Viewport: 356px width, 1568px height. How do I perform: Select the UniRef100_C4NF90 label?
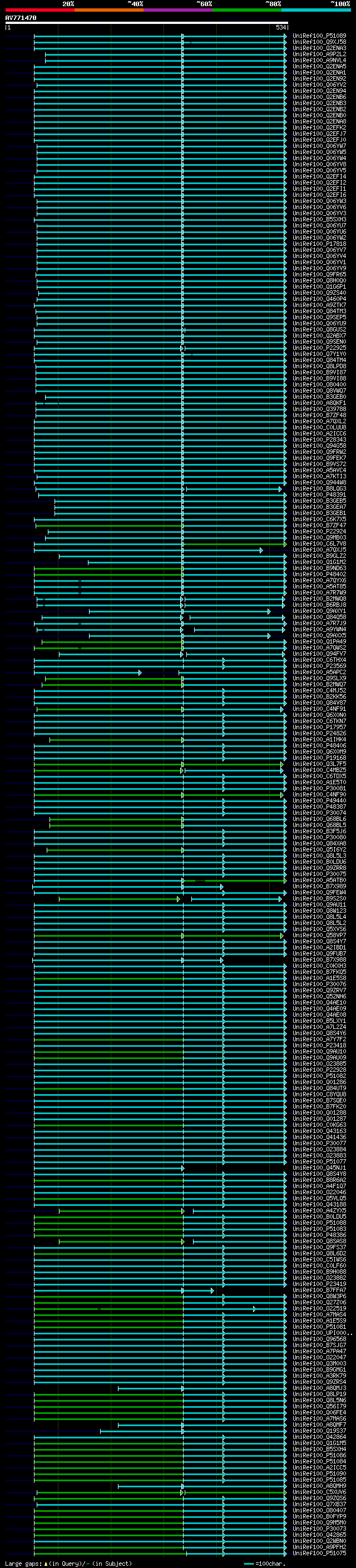point(319,794)
